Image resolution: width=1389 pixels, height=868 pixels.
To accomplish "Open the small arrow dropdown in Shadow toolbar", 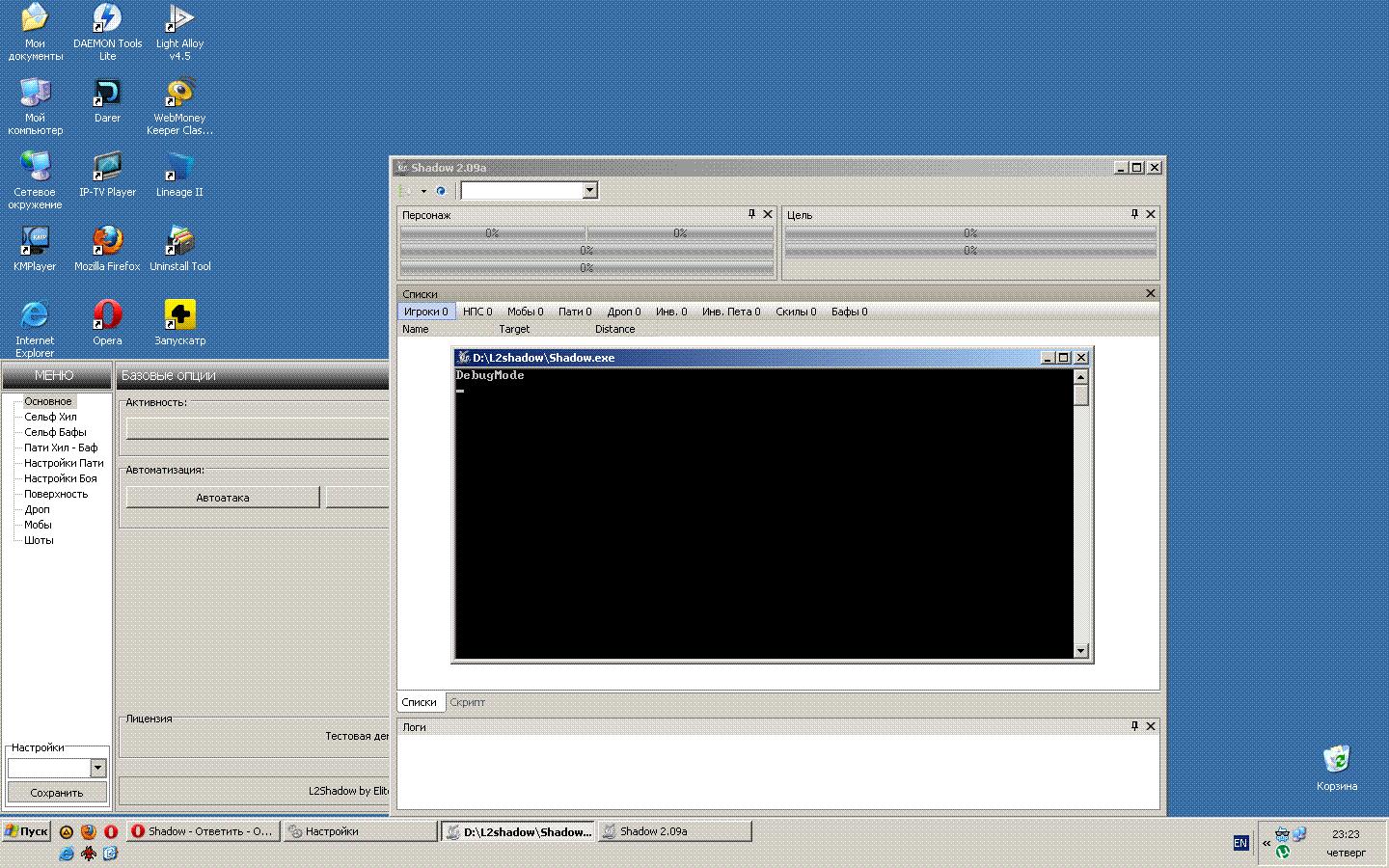I will pos(423,191).
